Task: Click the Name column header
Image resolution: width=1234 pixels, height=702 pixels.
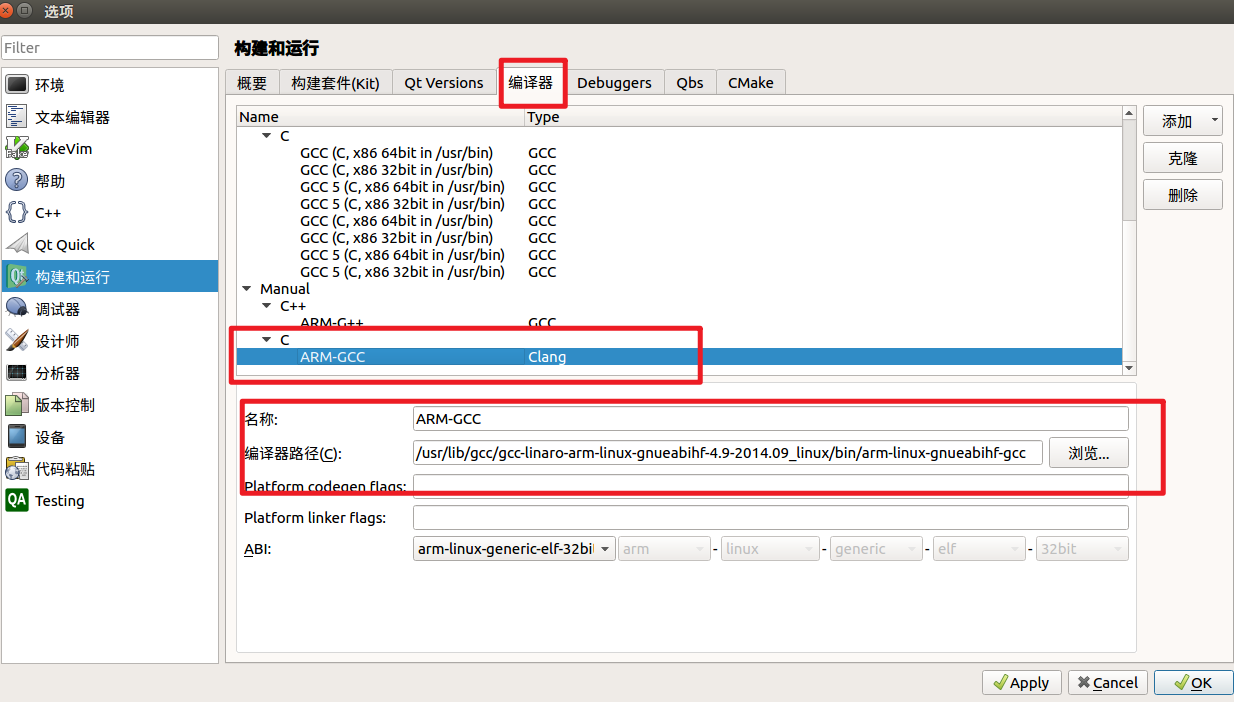Action: (x=381, y=117)
